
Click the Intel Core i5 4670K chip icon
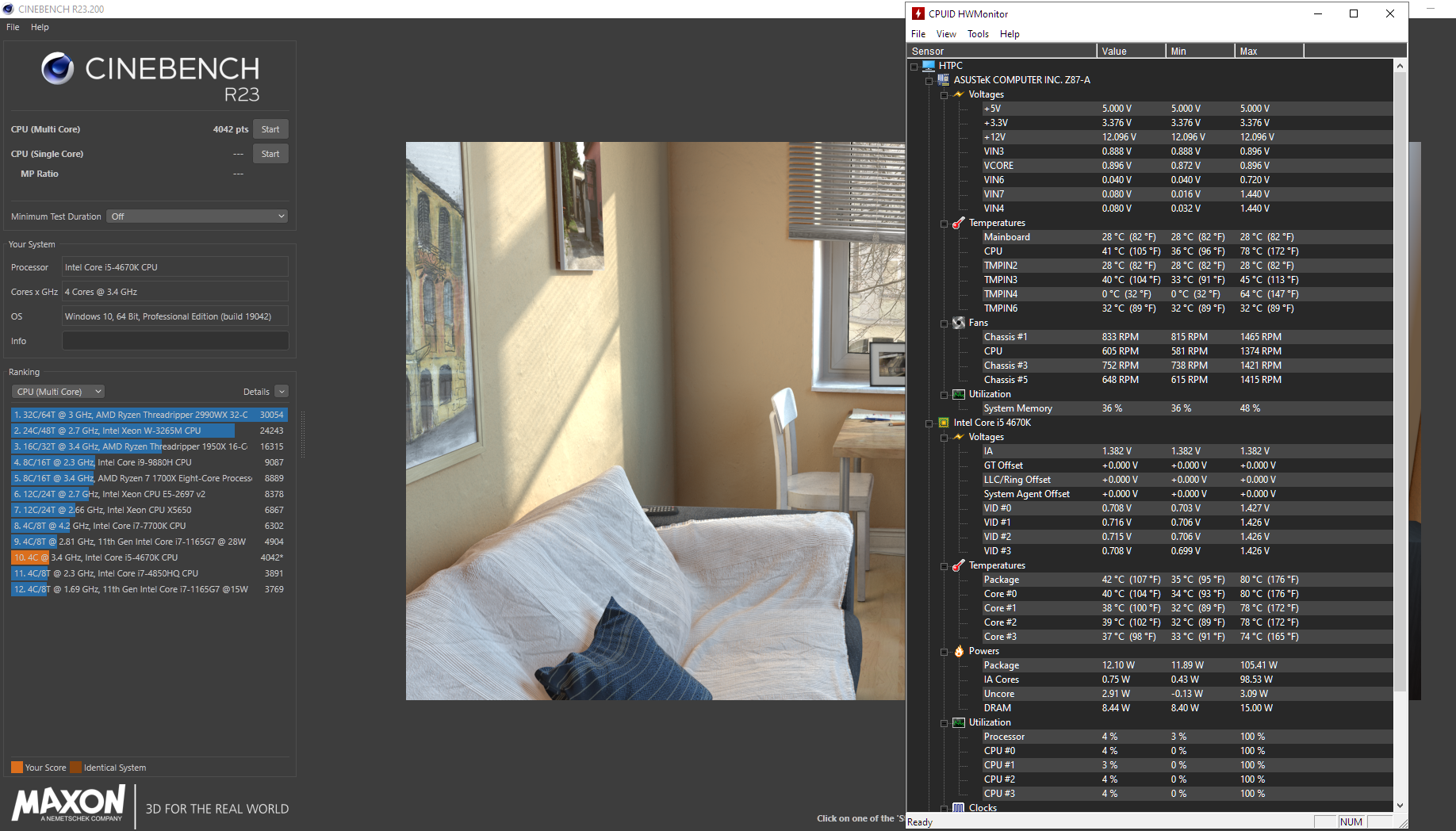(944, 423)
